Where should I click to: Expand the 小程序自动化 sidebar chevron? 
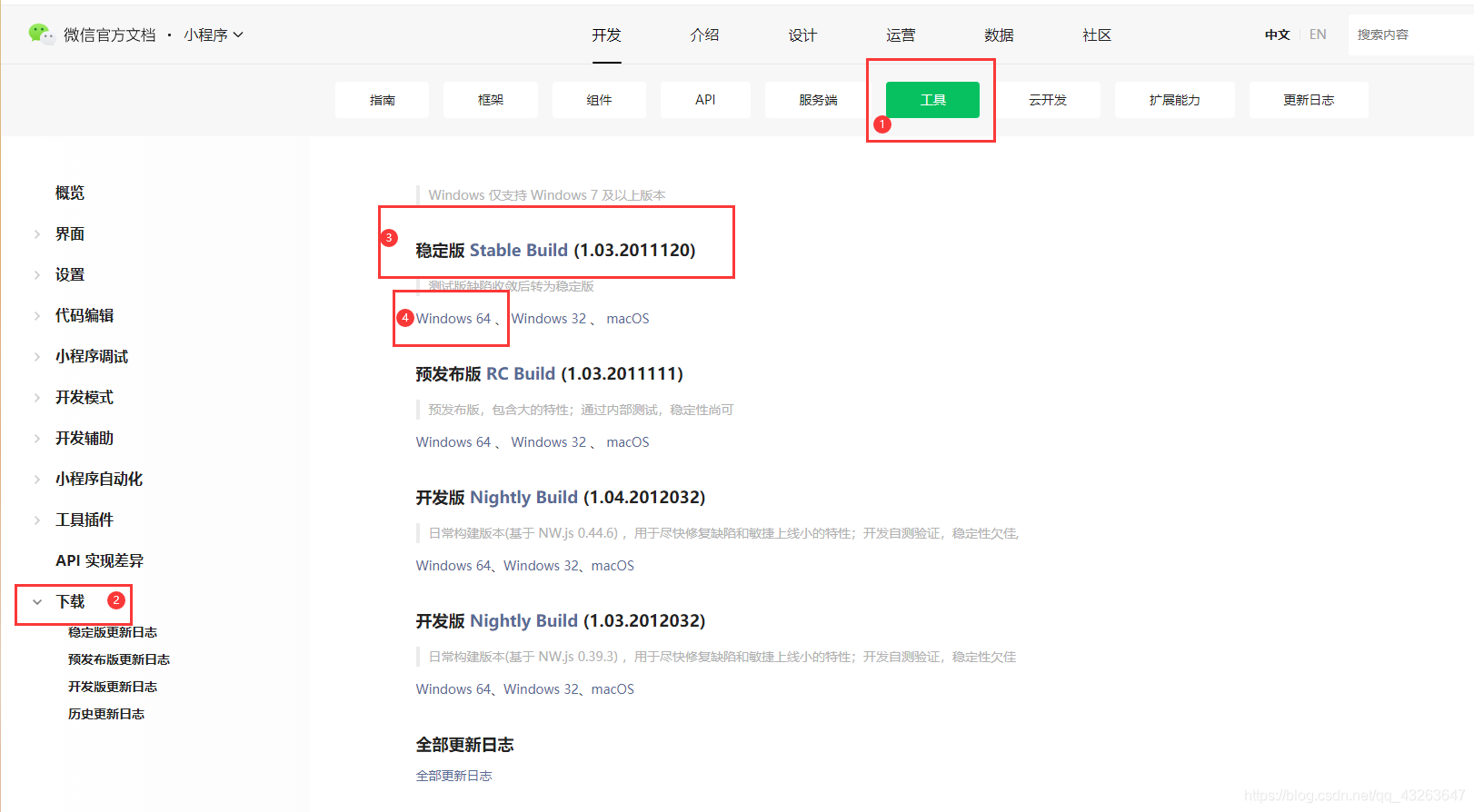click(x=37, y=480)
